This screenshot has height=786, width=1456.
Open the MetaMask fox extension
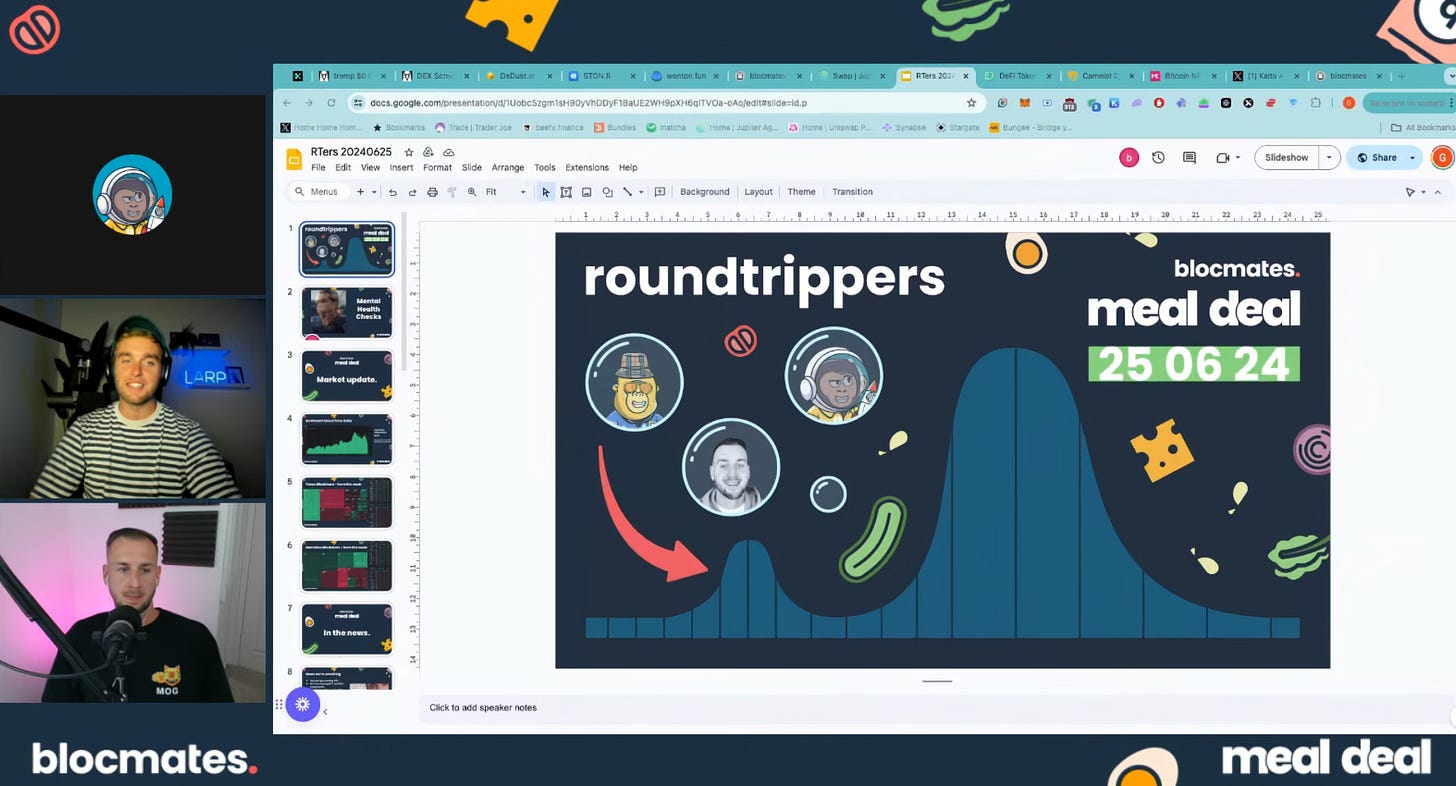pyautogui.click(x=1025, y=103)
